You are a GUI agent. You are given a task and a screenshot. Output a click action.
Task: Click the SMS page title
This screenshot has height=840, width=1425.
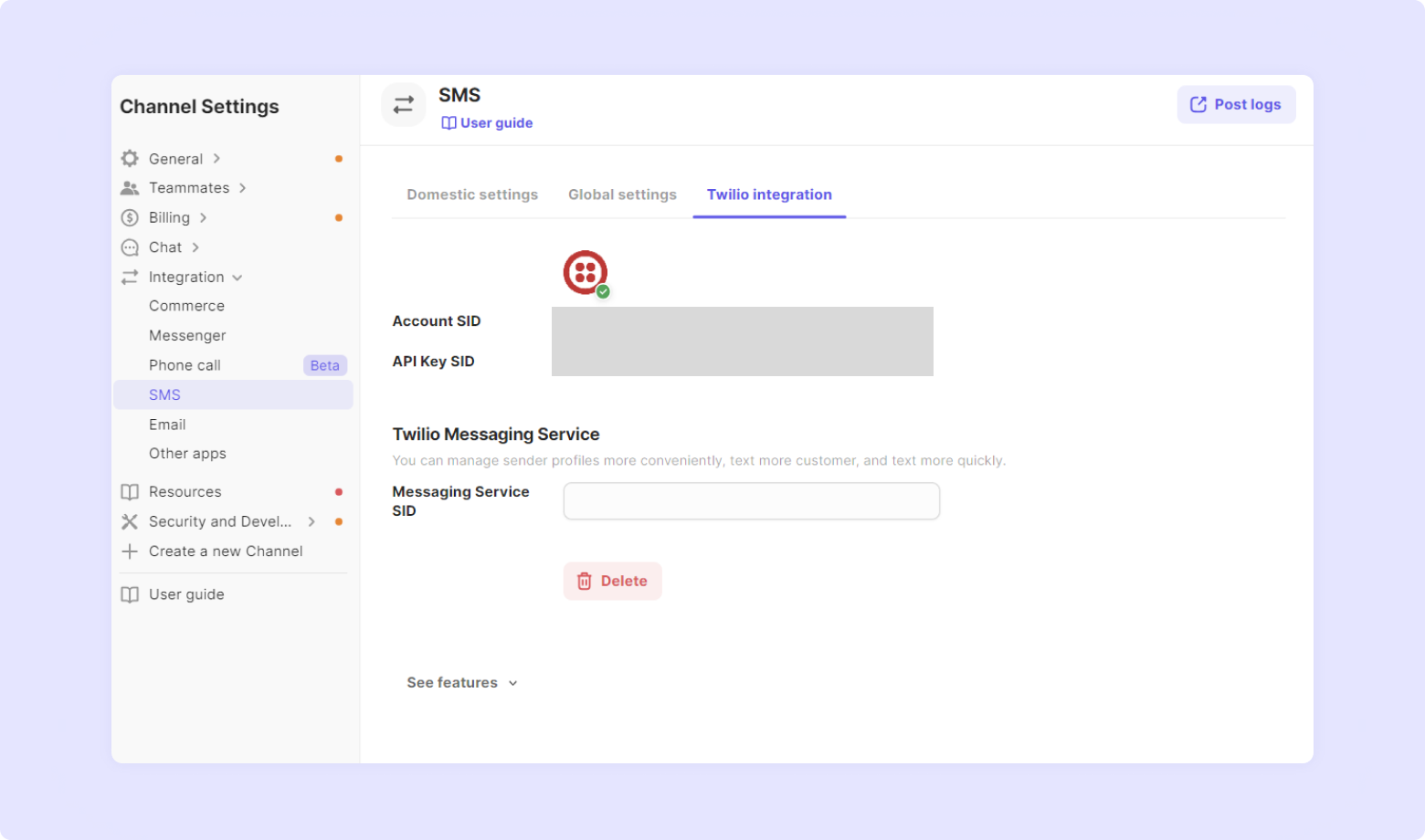(x=459, y=95)
